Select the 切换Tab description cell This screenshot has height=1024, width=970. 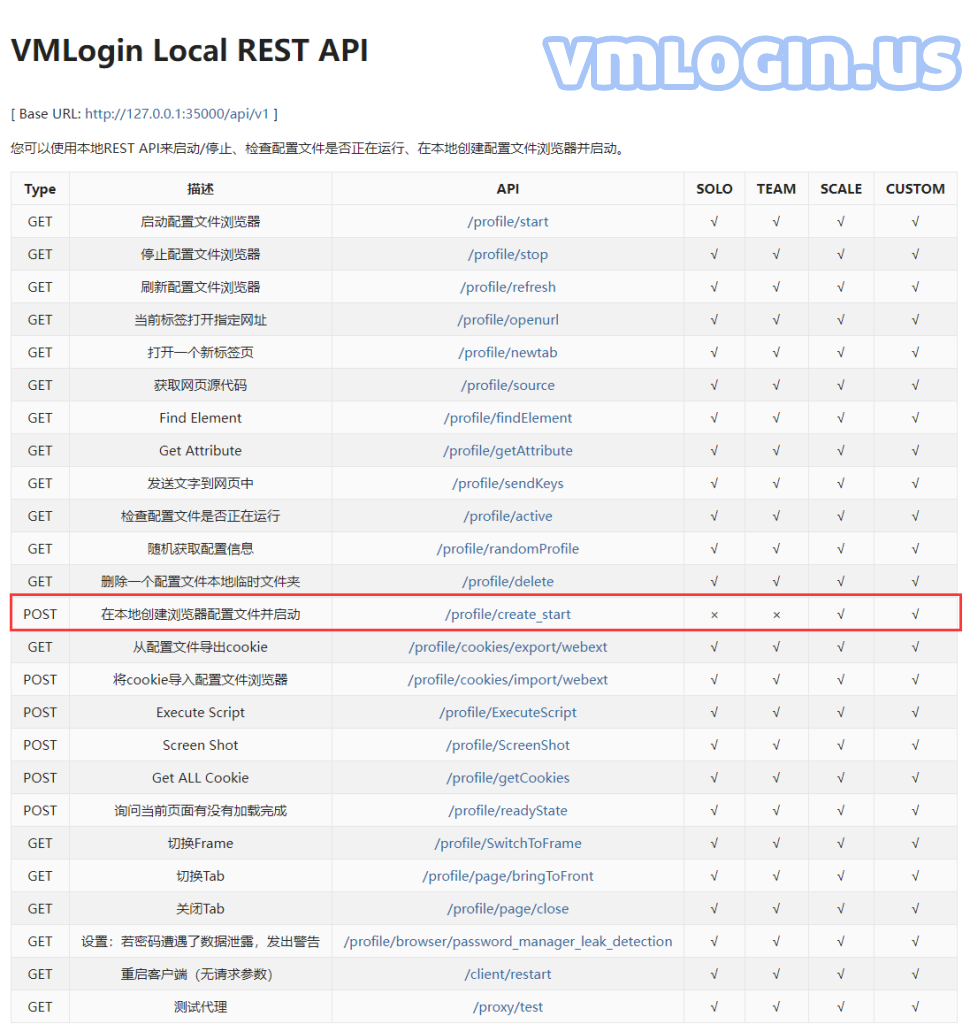tap(201, 876)
